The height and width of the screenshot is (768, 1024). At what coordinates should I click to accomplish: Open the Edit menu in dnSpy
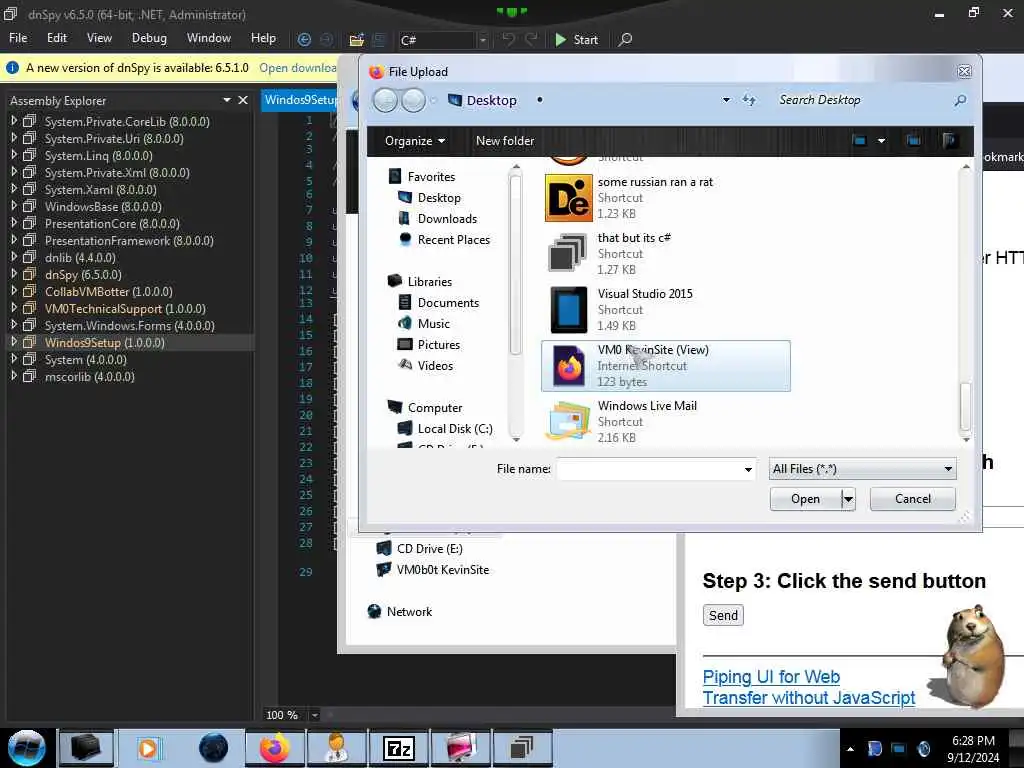[x=57, y=39]
